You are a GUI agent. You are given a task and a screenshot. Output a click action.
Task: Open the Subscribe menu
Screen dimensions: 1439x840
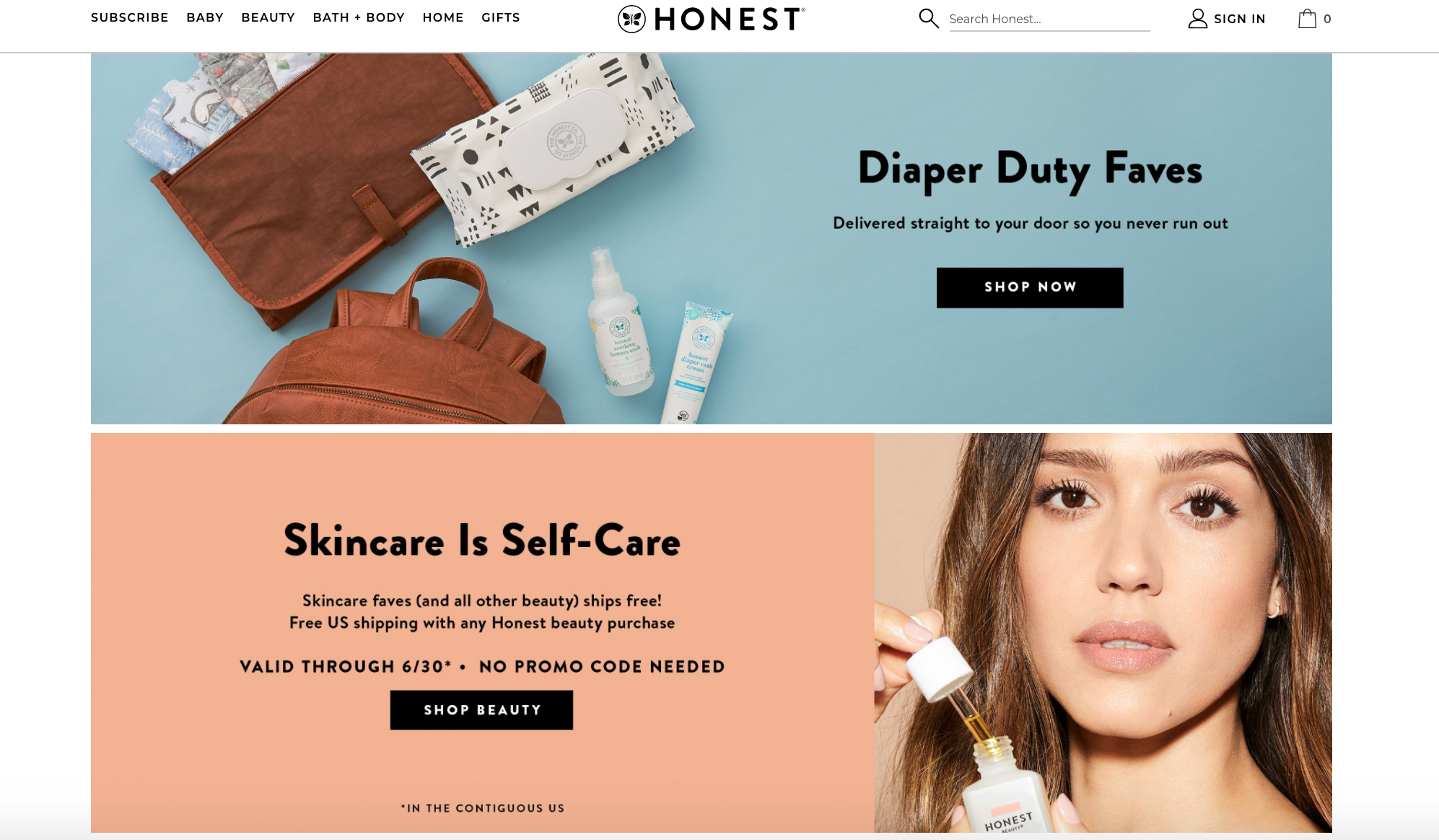point(130,18)
